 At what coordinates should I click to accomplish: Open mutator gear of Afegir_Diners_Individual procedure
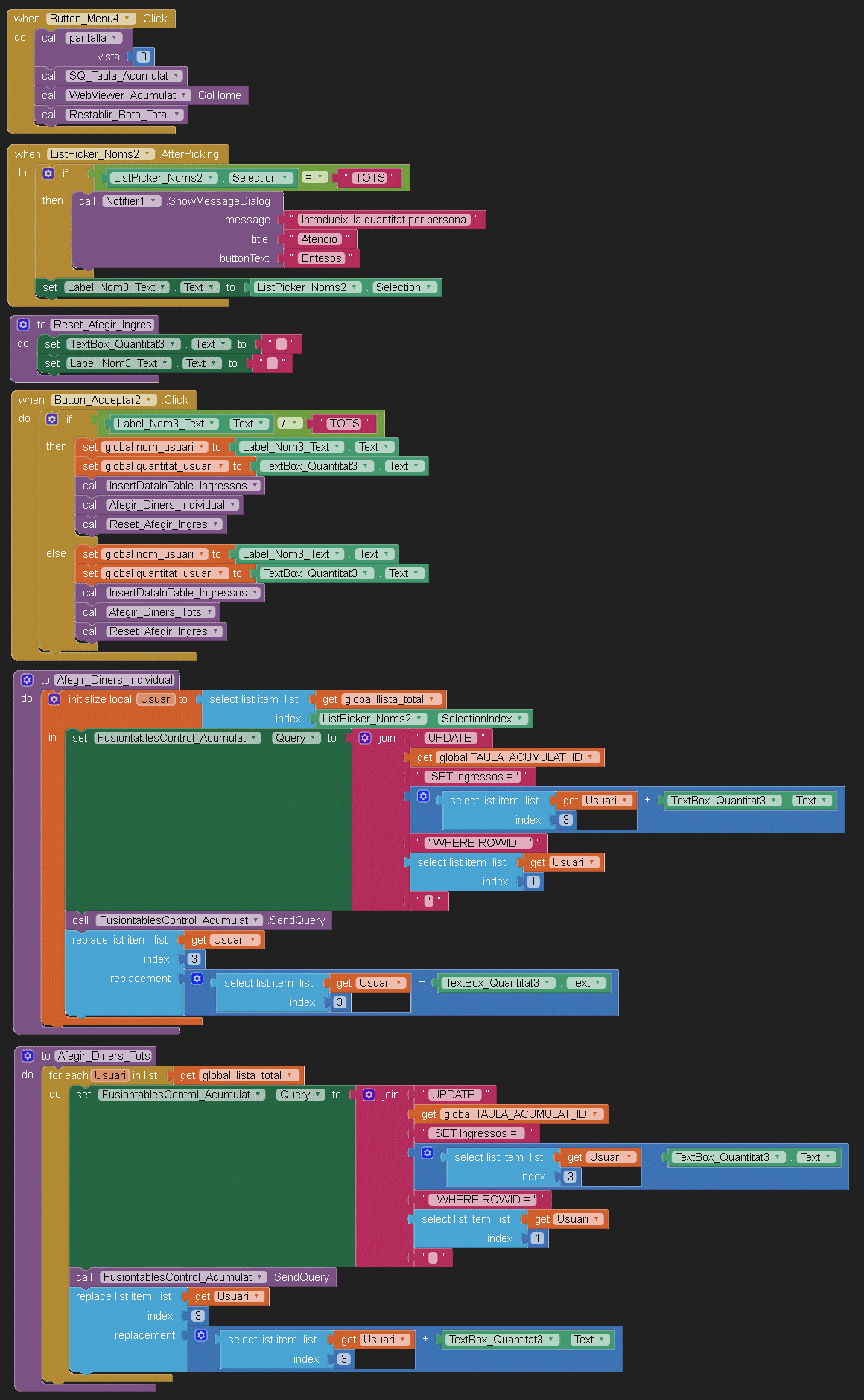(x=27, y=680)
